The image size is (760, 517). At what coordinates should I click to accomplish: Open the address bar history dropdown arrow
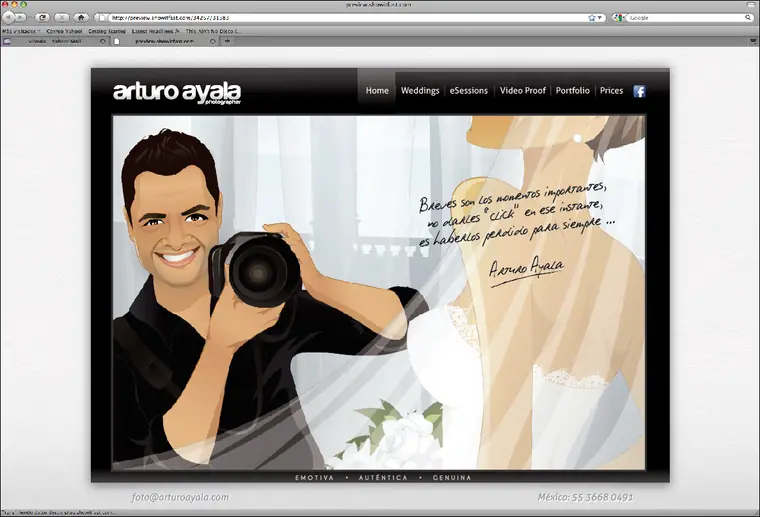tap(600, 17)
